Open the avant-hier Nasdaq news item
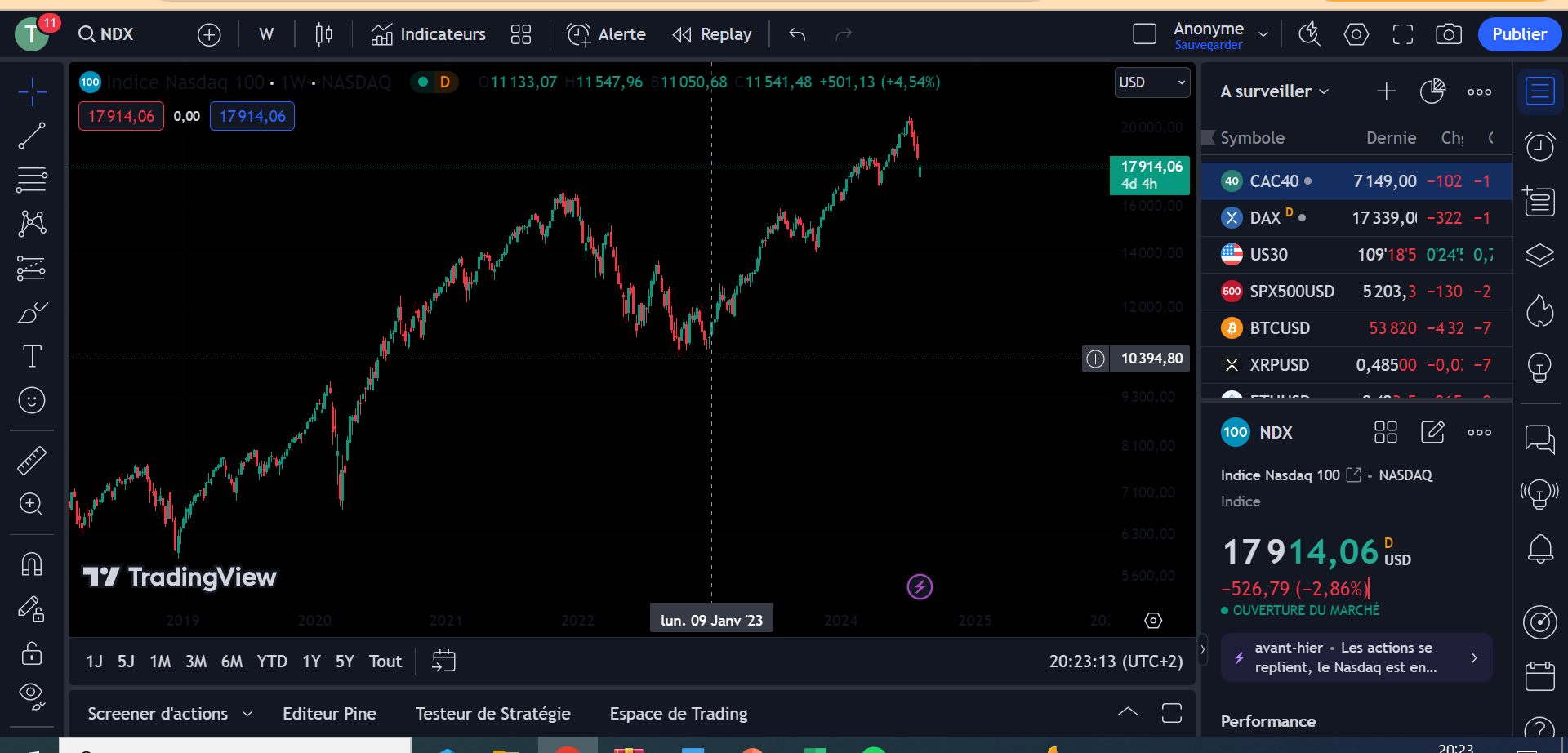Viewport: 1568px width, 753px height. pos(1356,657)
